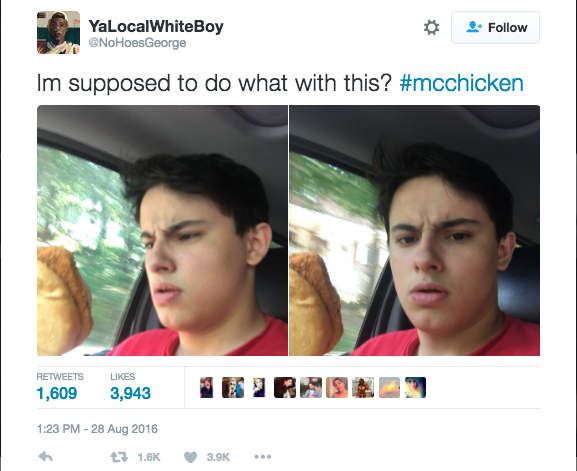577x471 pixels.
Task: Open the right photo in the tweet
Action: point(414,230)
